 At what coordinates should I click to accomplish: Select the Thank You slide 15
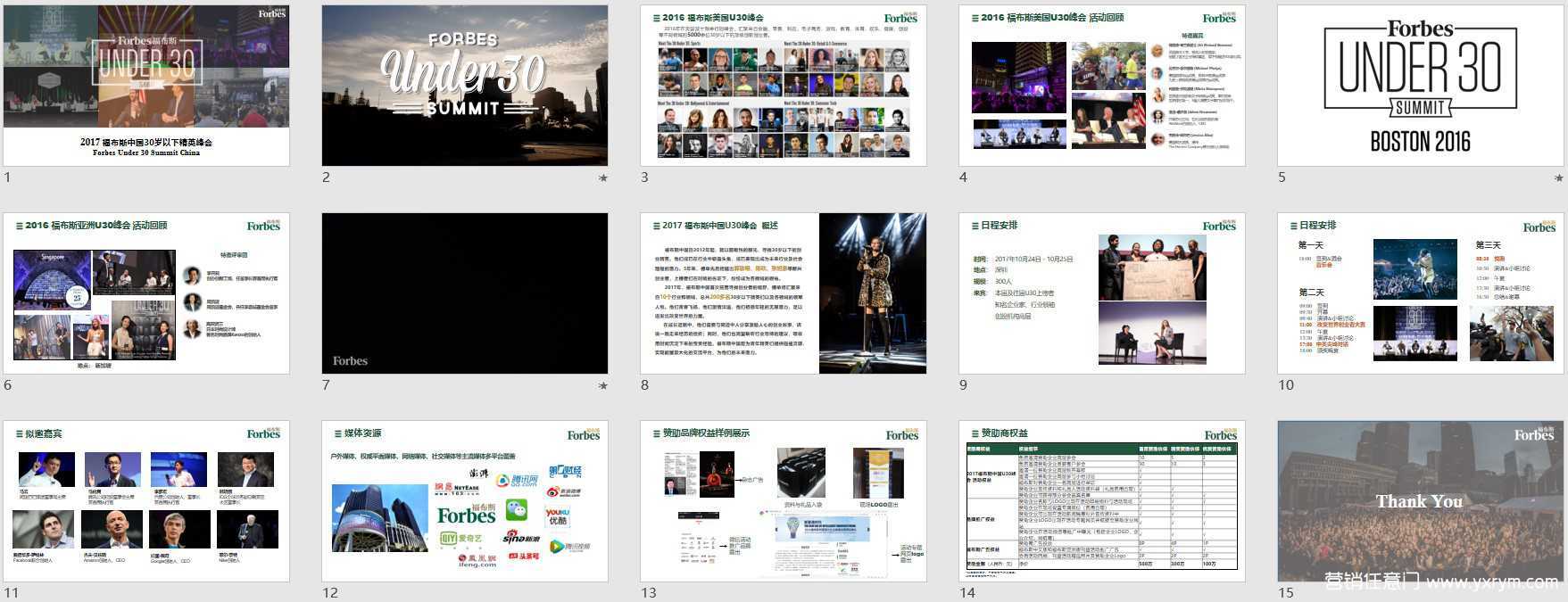tap(1421, 501)
